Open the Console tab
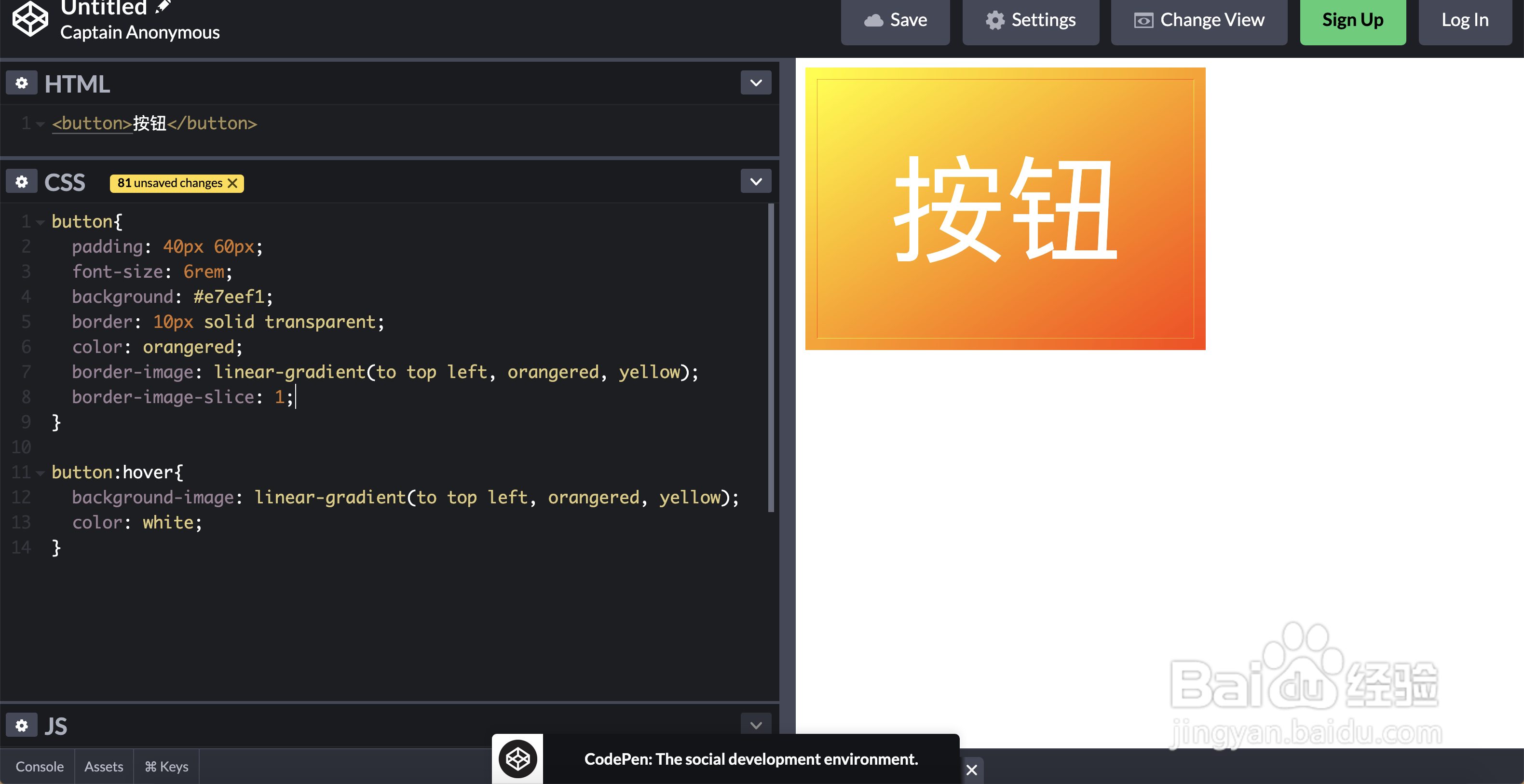 (39, 766)
